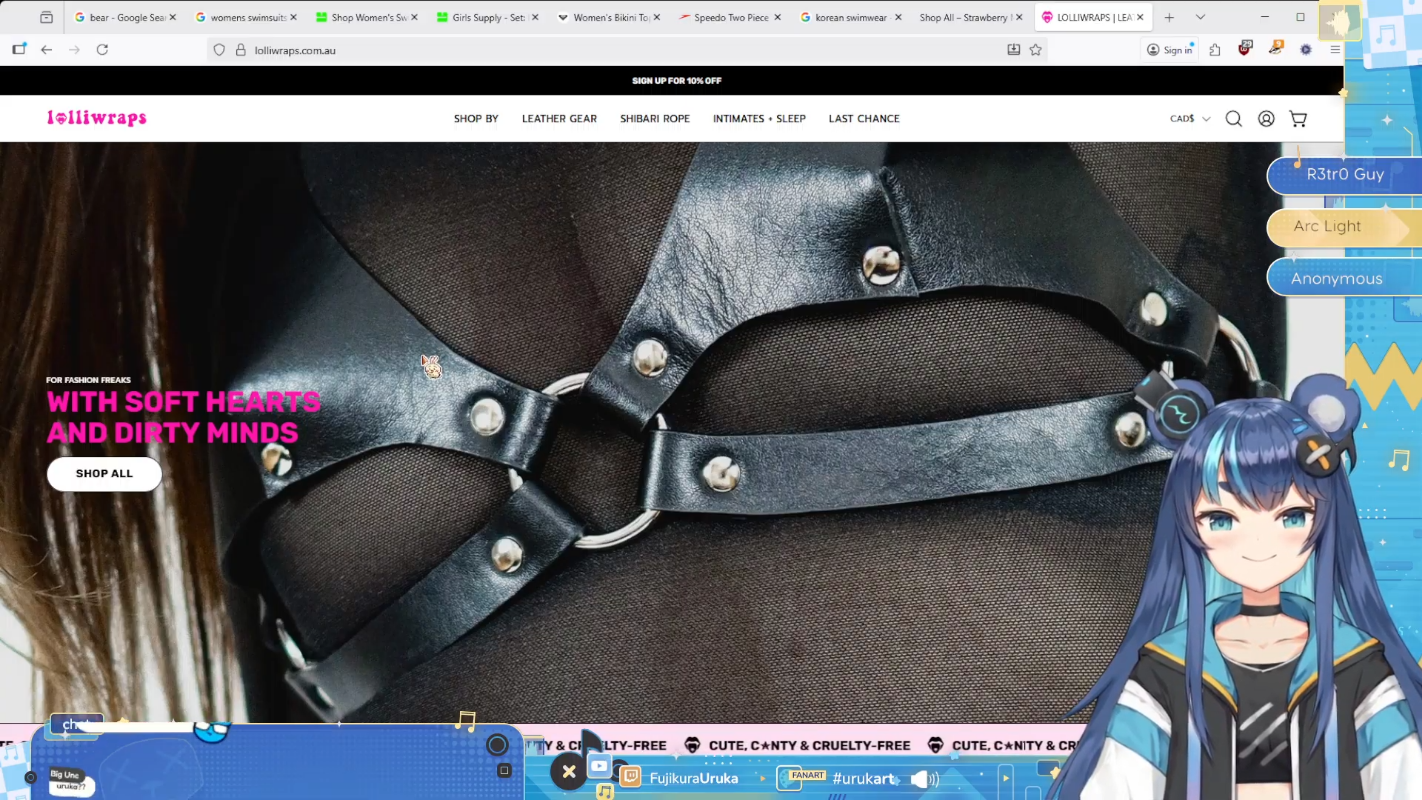Viewport: 1422px width, 800px height.
Task: Click the browser Sign in button
Action: coord(1170,49)
